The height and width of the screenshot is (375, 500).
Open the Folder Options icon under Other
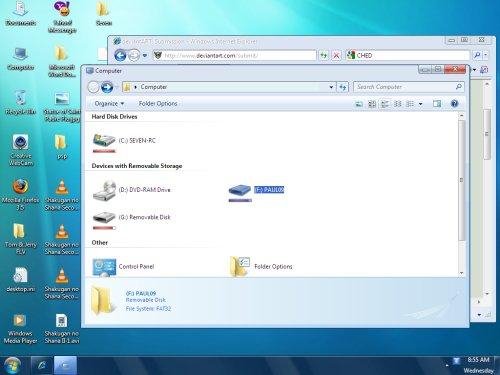coord(240,266)
